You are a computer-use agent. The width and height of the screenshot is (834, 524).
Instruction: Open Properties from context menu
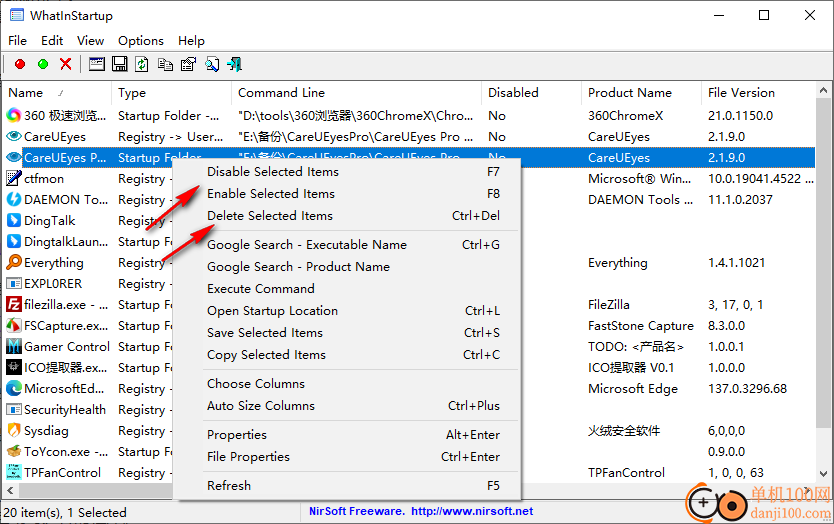pos(348,435)
